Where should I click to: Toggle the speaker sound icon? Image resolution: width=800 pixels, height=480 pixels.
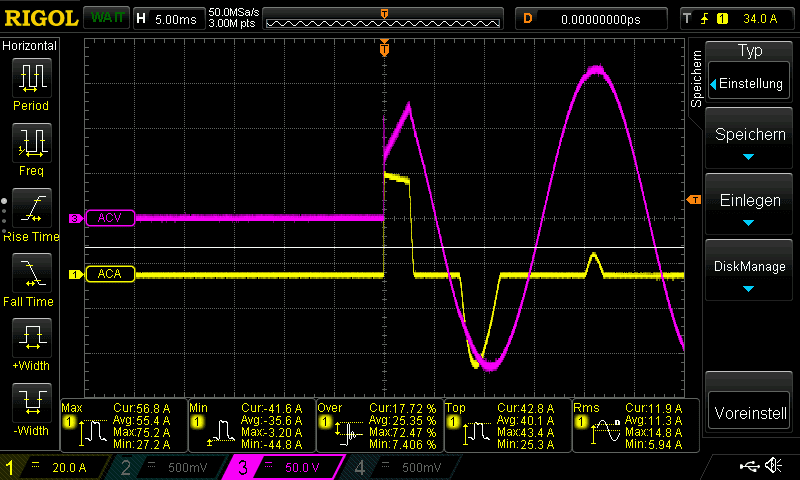773,466
